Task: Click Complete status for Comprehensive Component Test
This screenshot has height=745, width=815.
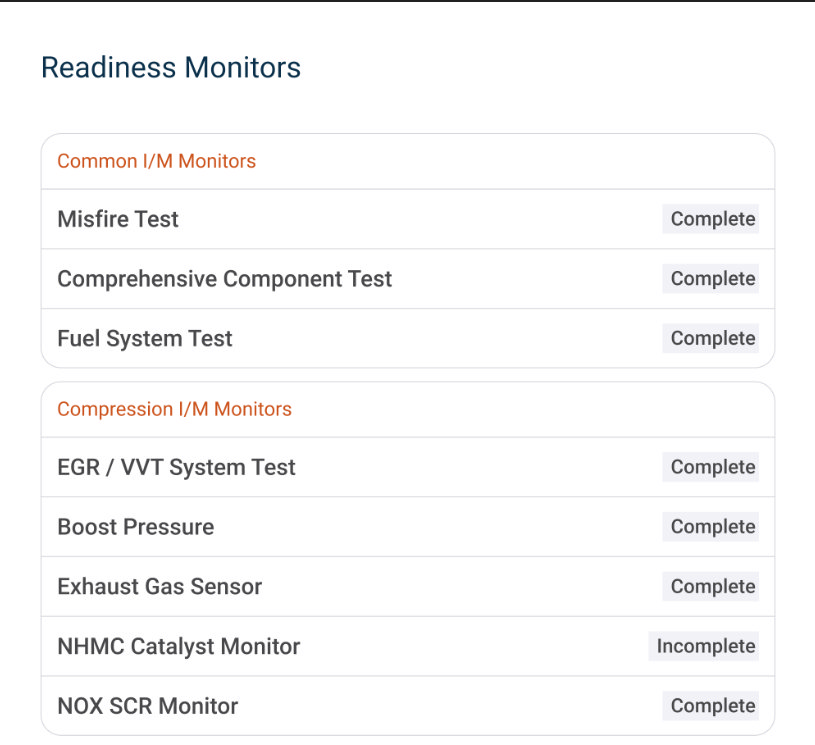Action: point(710,279)
